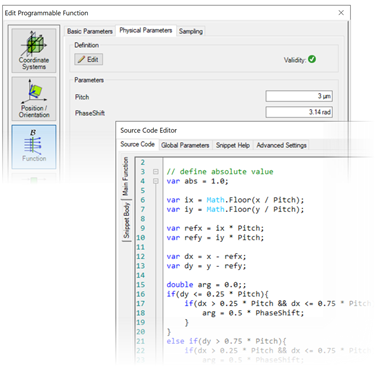Select the vertical Main Function tab
The height and width of the screenshot is (366, 375).
[126, 177]
